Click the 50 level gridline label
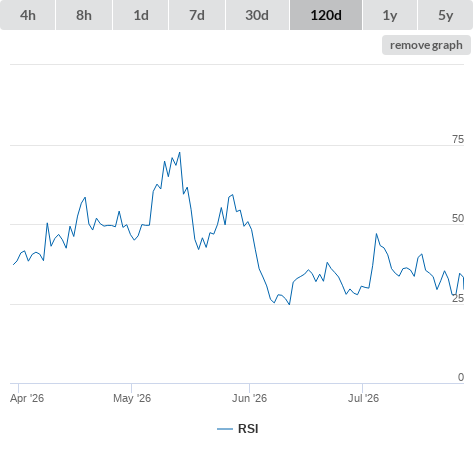 (x=458, y=218)
